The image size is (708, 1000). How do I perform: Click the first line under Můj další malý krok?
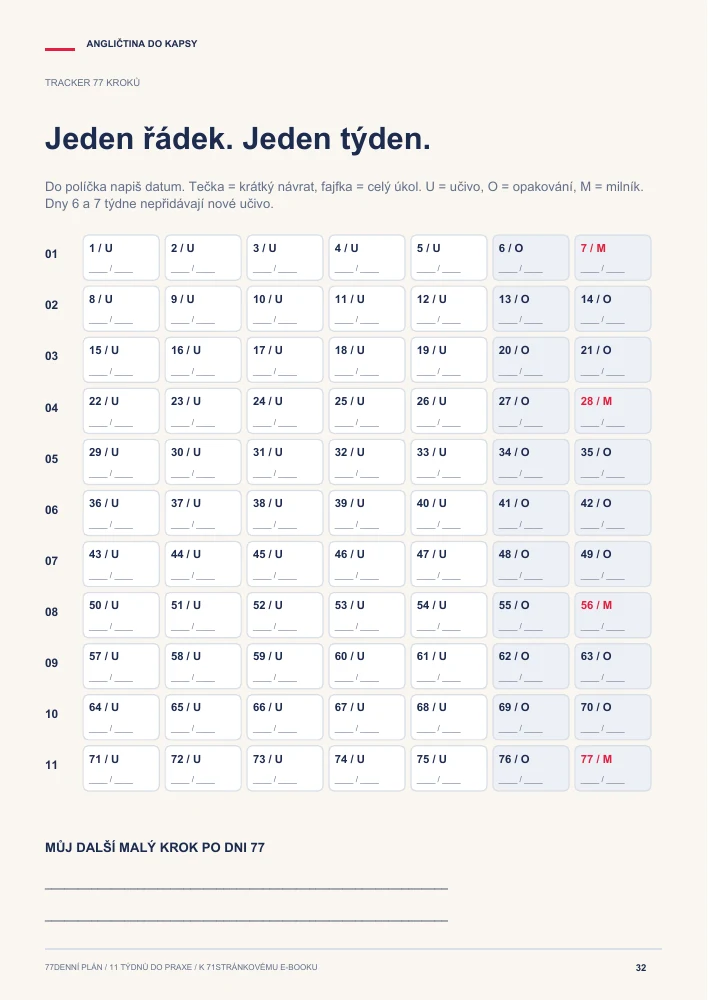(246, 887)
